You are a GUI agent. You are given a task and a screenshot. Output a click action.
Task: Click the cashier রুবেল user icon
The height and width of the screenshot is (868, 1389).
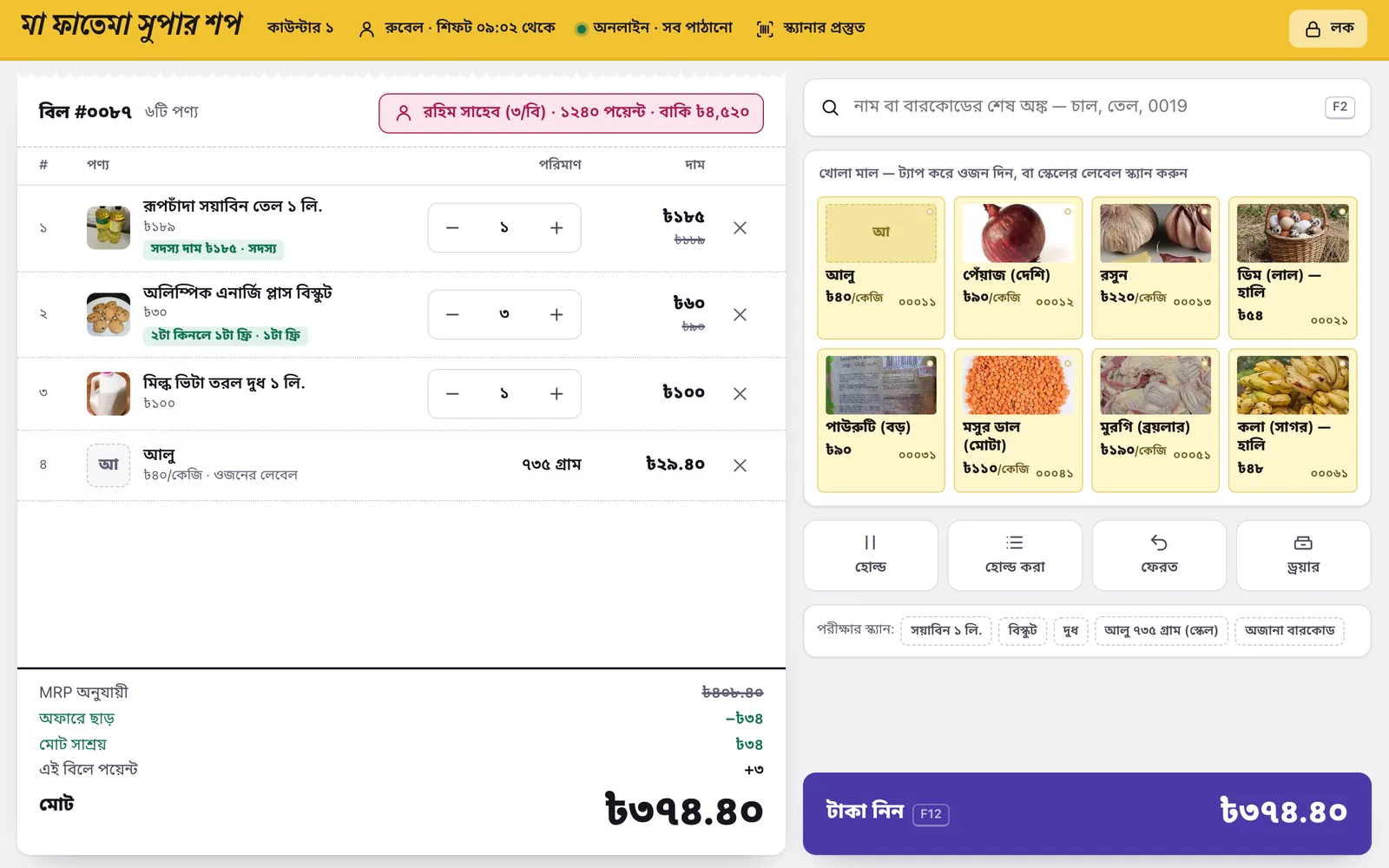click(367, 29)
